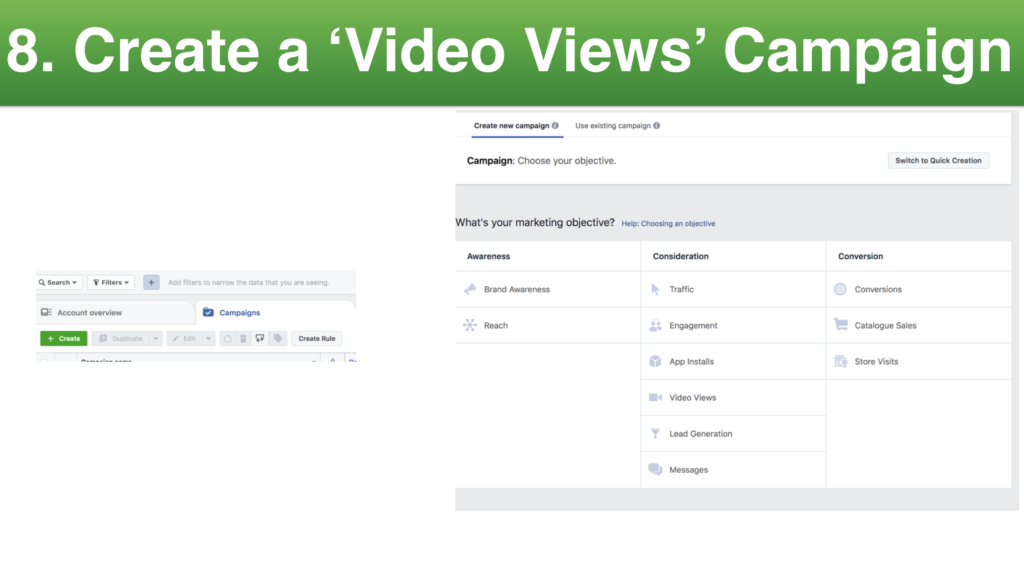Click the refresh circle icon in toolbar
Screen dimensions: 1024x573
click(227, 338)
